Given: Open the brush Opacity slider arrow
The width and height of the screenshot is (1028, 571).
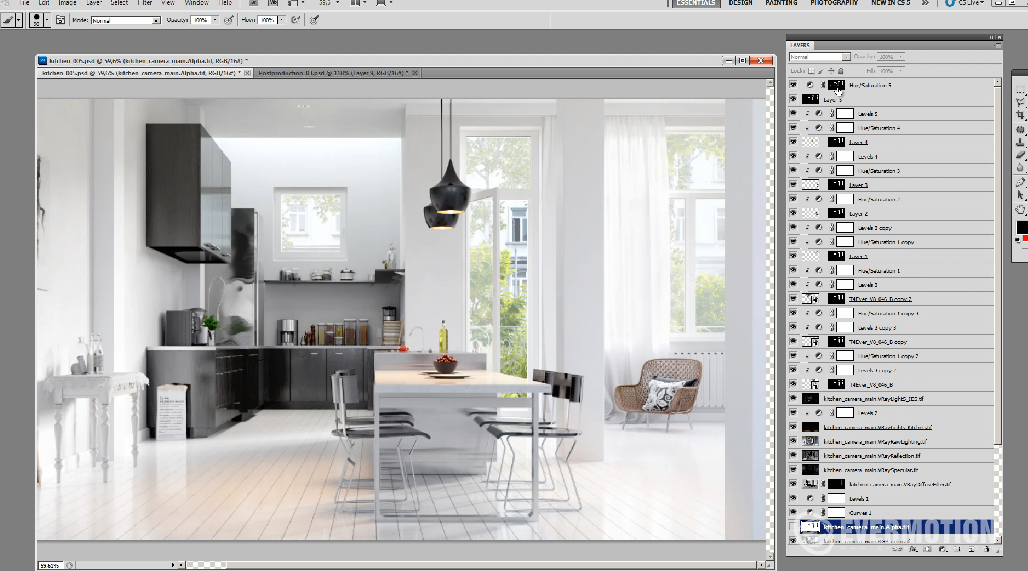Looking at the screenshot, I should (x=215, y=20).
